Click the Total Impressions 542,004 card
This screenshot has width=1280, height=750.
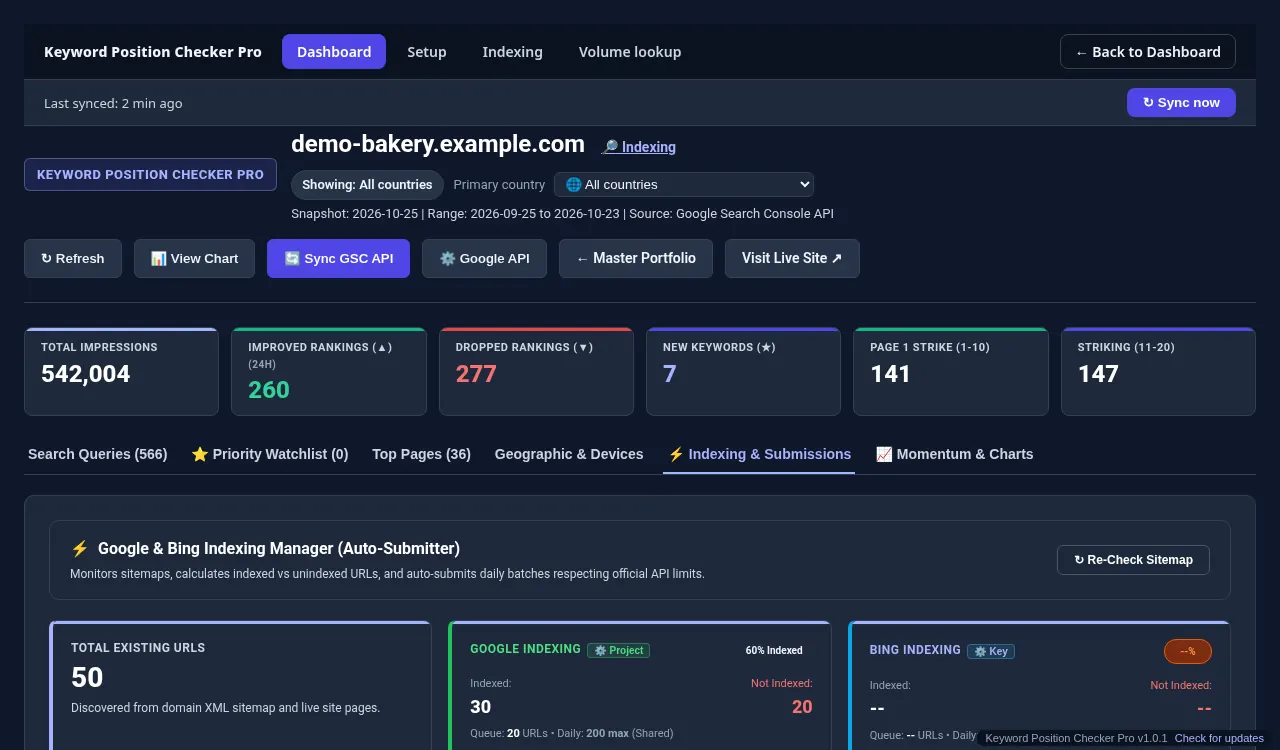tap(121, 371)
